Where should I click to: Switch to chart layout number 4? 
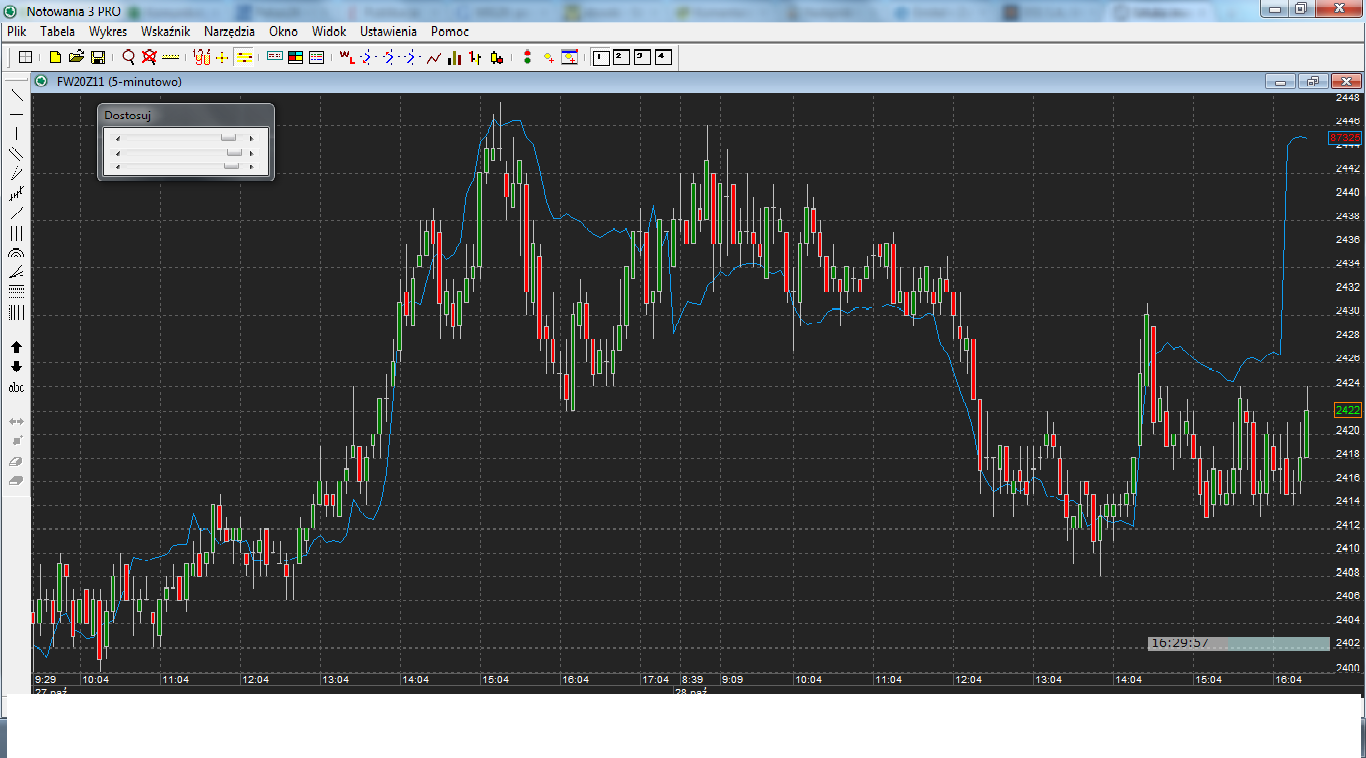click(x=663, y=58)
